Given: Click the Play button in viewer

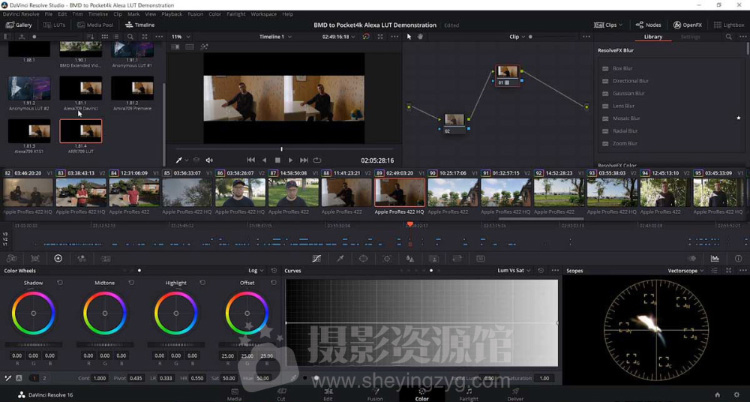Looking at the screenshot, I should coord(291,160).
